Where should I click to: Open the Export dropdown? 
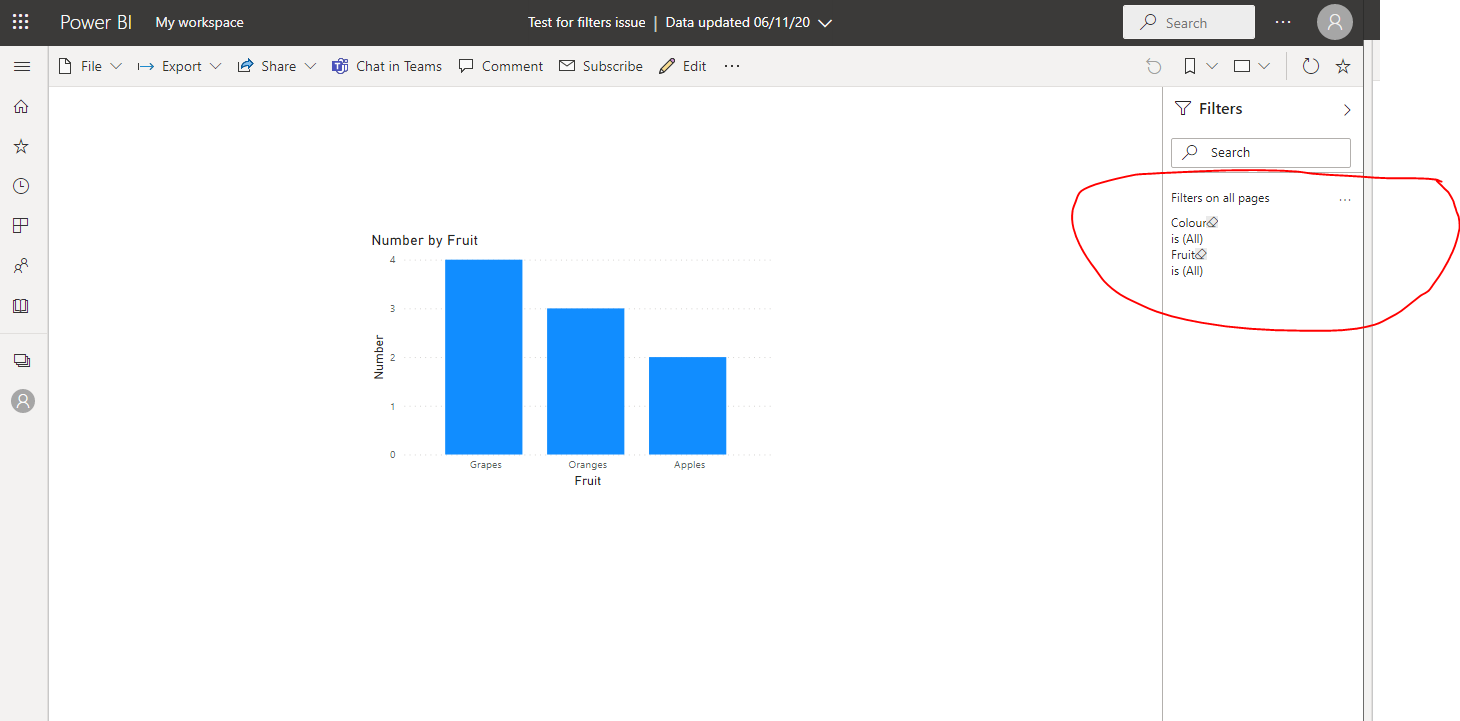coord(180,66)
